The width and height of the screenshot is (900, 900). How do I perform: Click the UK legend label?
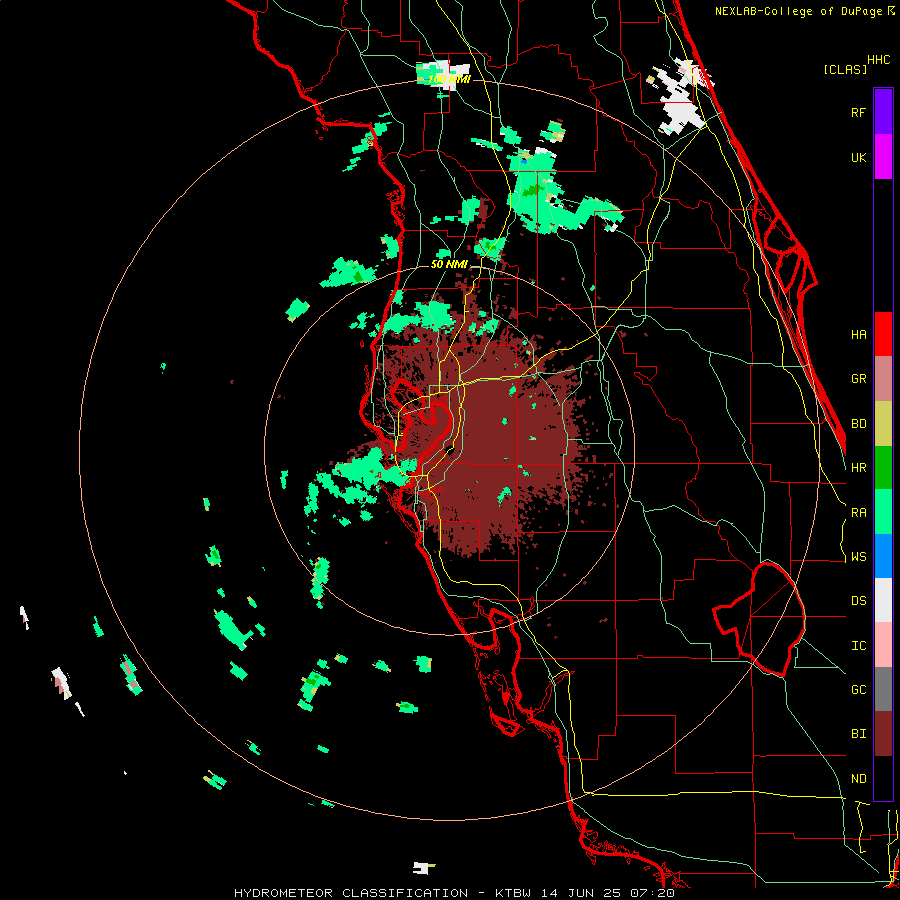[858, 157]
